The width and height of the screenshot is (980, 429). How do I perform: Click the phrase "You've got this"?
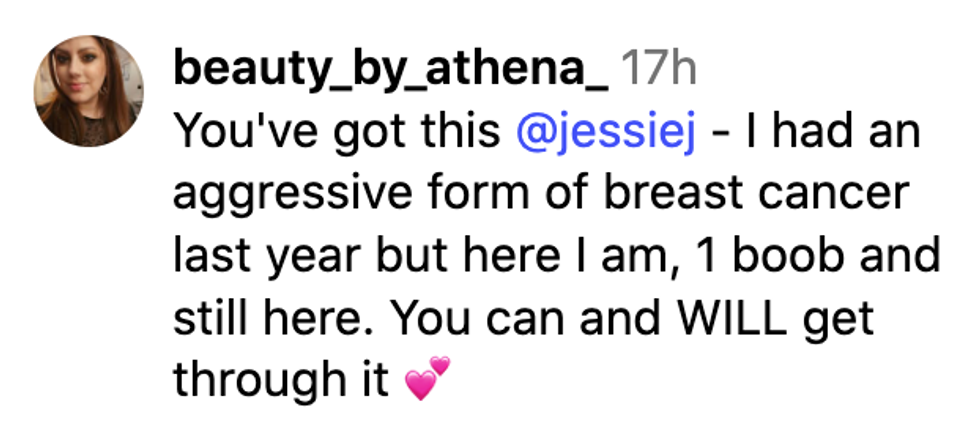(336, 131)
